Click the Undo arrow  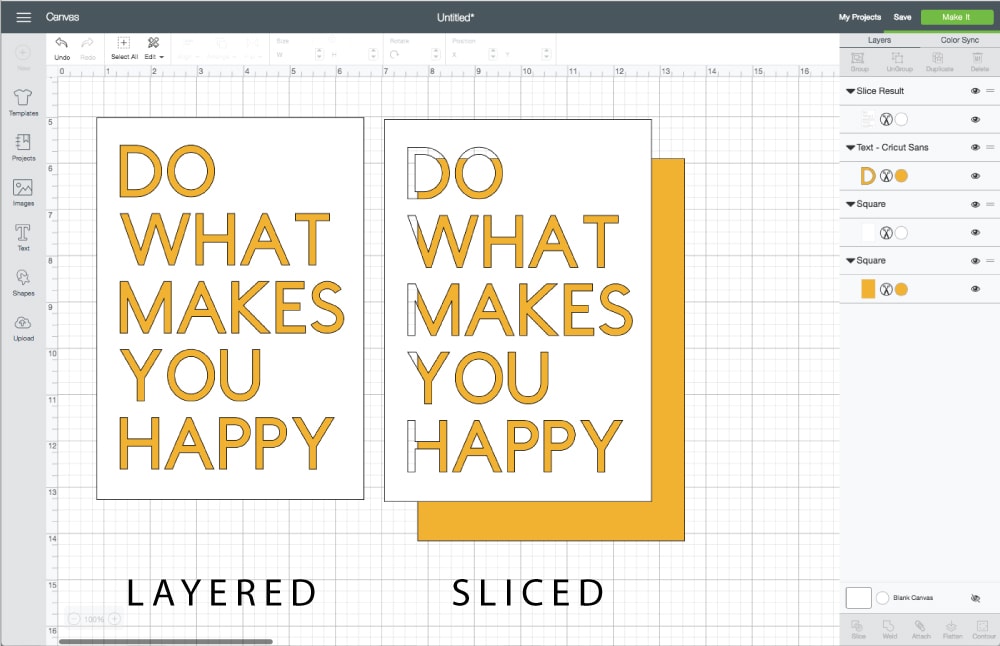pos(62,44)
